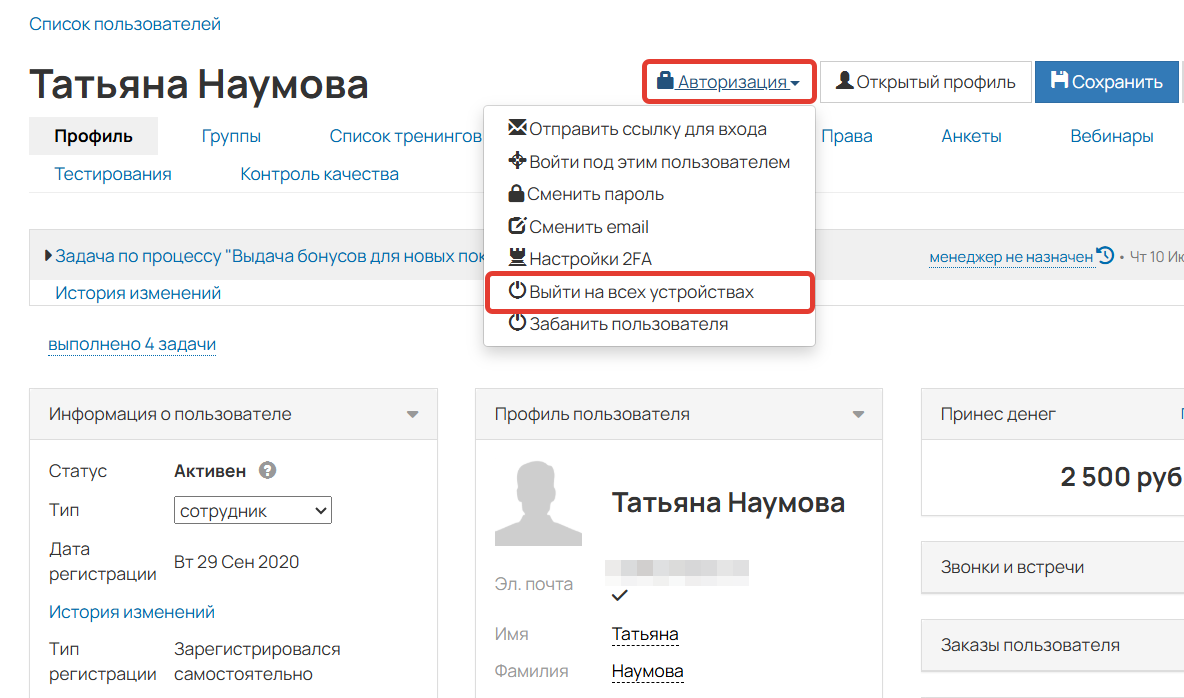Click the envelope icon beside 'Отправить ссылку для входа'
The image size is (1184, 698).
(x=516, y=128)
